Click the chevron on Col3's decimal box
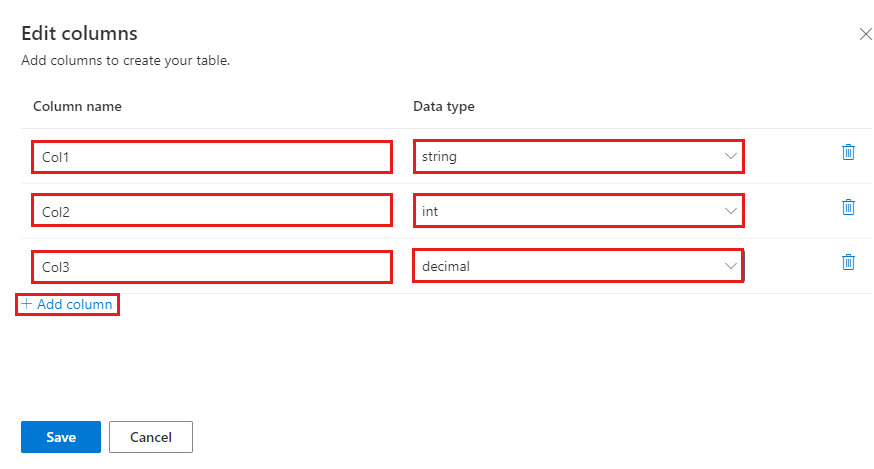 click(x=731, y=266)
